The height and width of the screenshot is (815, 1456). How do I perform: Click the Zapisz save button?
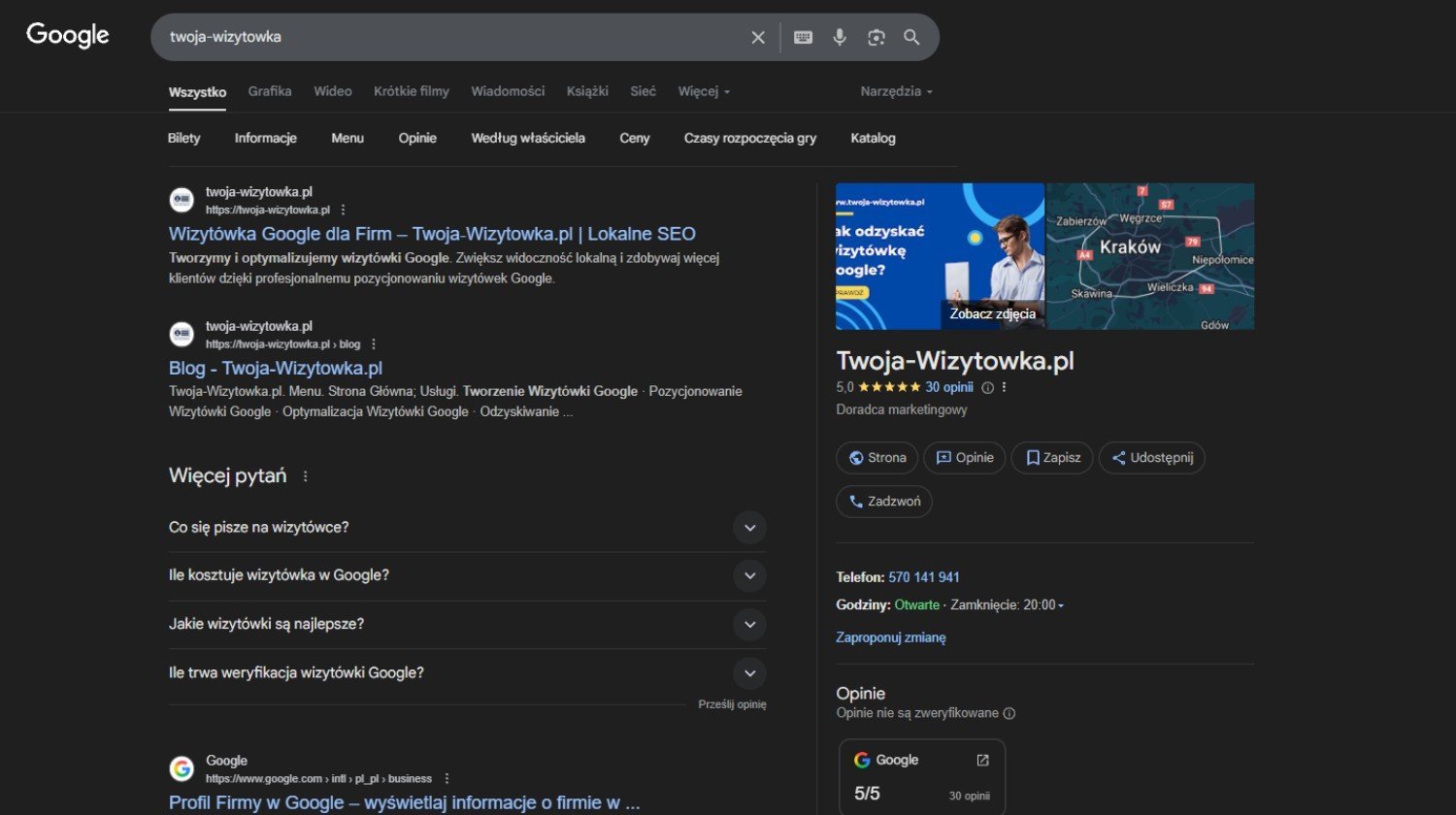point(1052,458)
